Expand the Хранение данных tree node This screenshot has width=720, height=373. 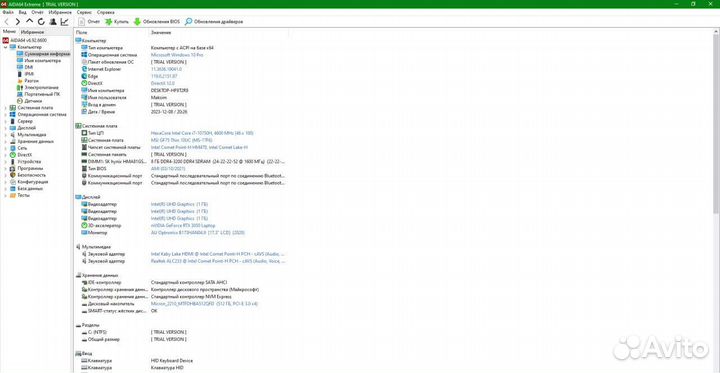tap(5, 141)
